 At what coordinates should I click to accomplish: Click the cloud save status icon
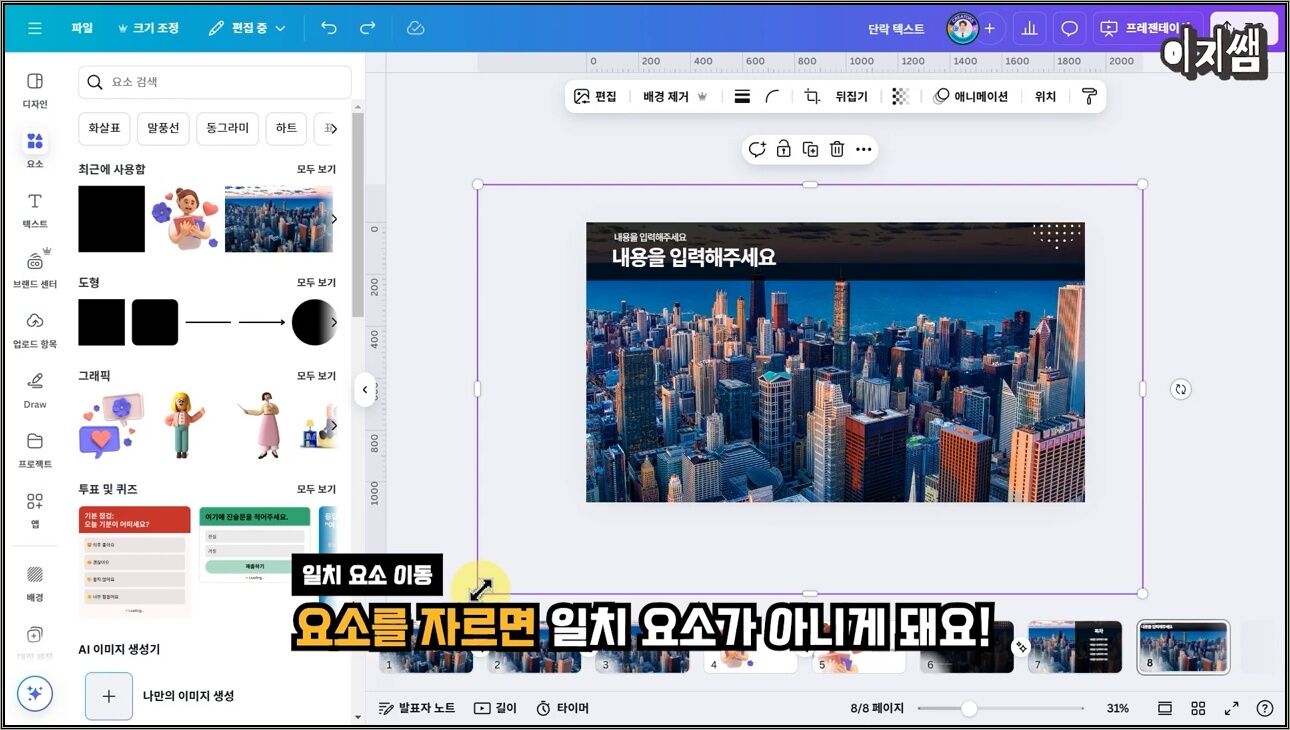click(416, 28)
